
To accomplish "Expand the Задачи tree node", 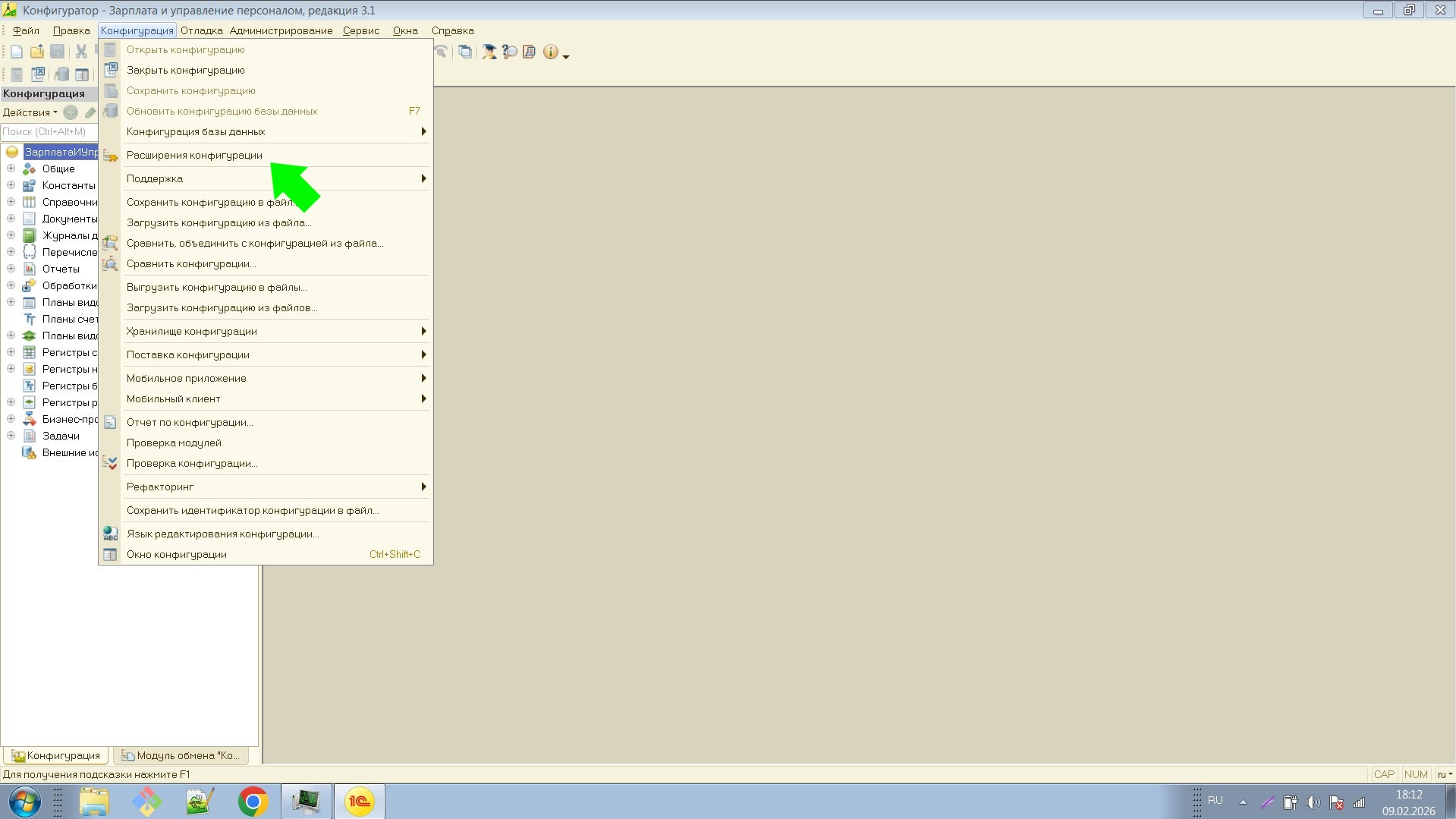I will (11, 436).
